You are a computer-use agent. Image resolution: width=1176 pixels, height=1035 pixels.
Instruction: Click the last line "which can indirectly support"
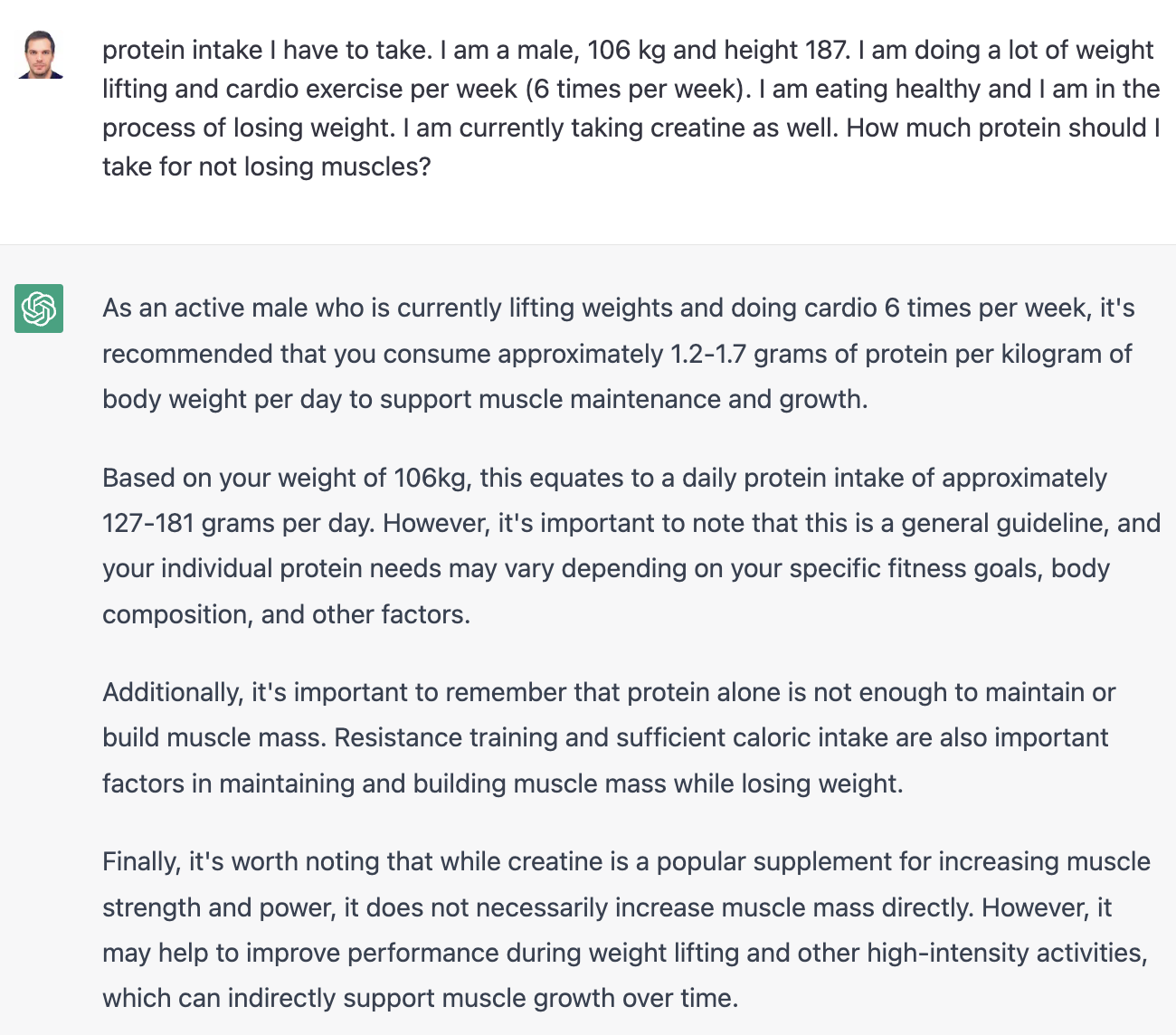coord(420,999)
